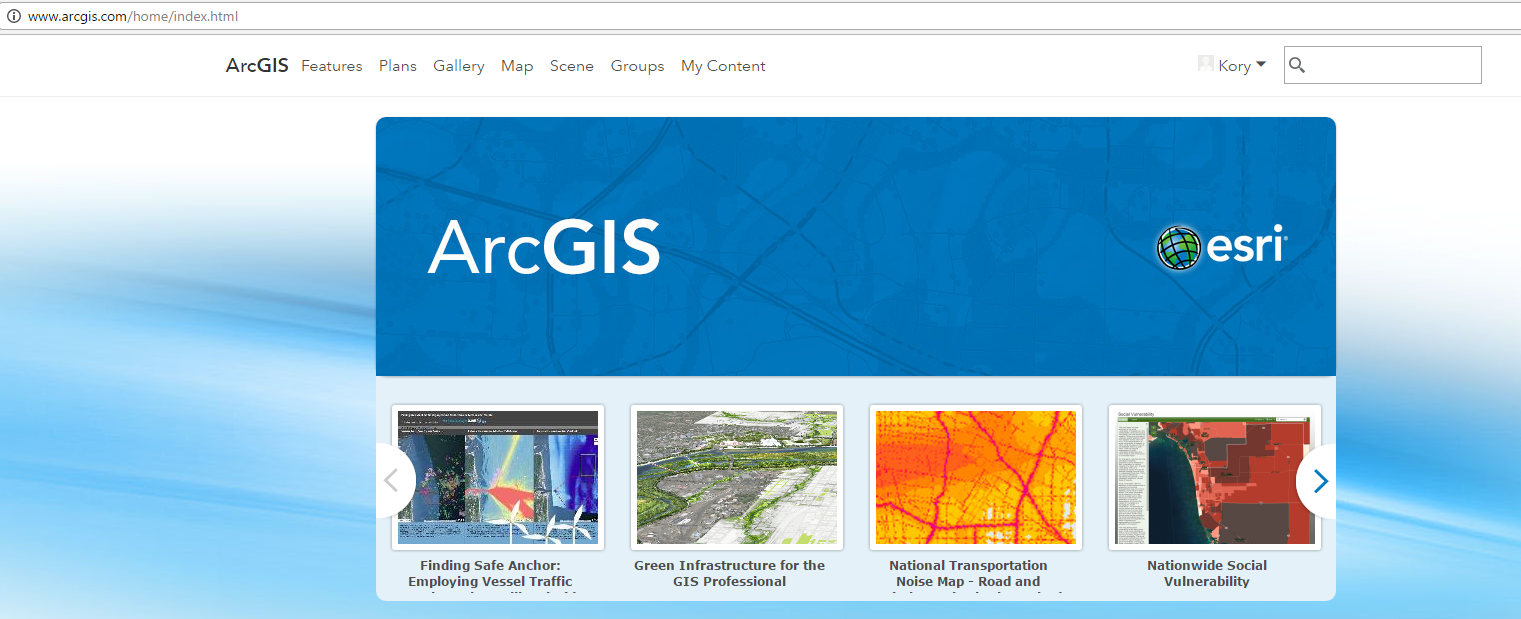Viewport: 1521px width, 619px height.
Task: Focus the search input field
Action: pos(1383,65)
